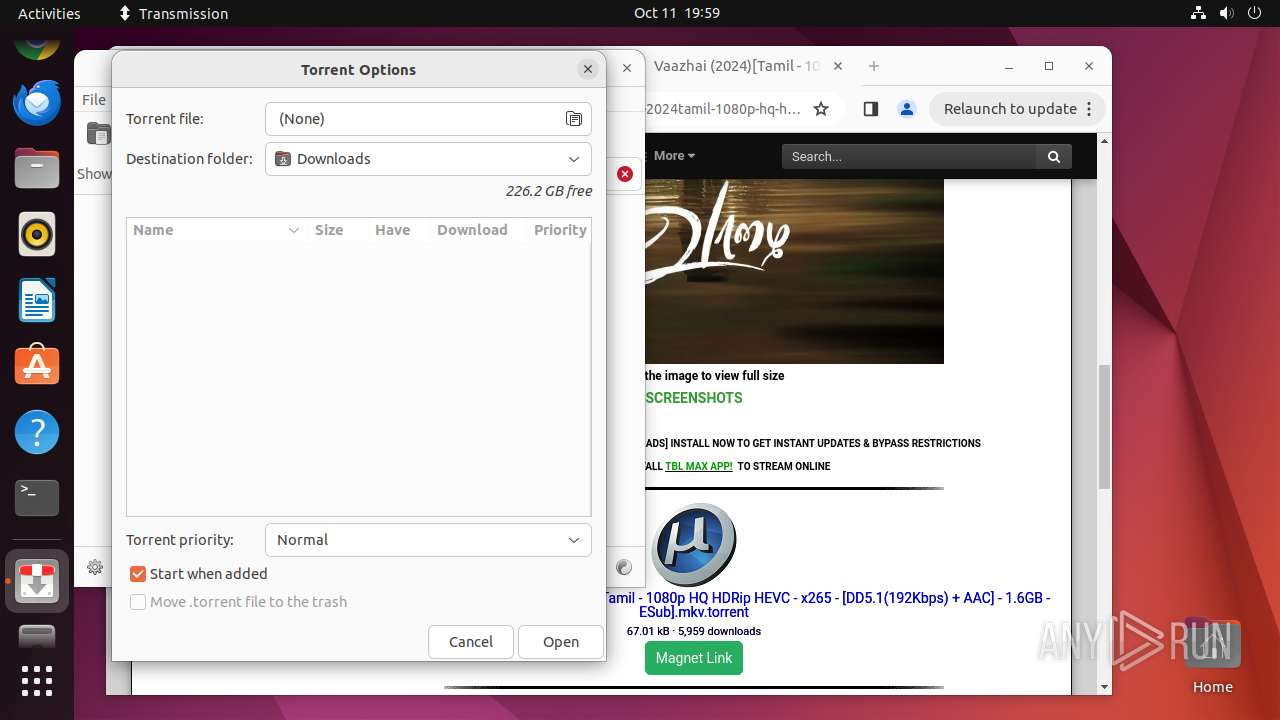The image size is (1280, 720).
Task: Bookmark this page with the star icon
Action: click(x=821, y=109)
